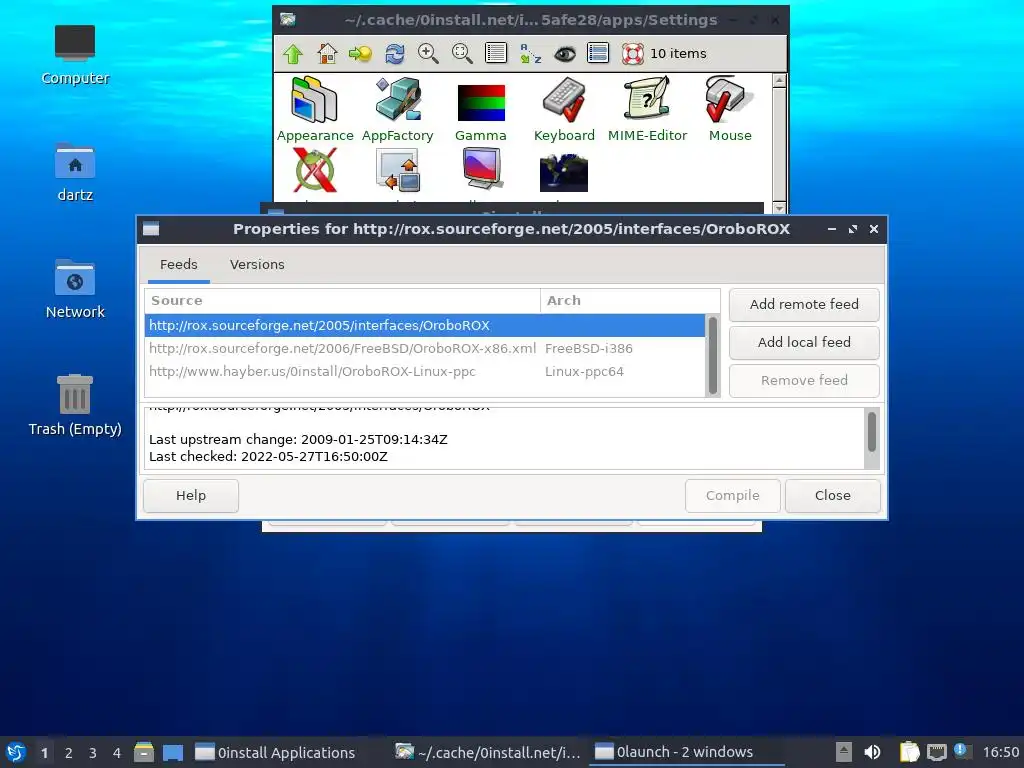Open the Appearance settings app
This screenshot has width=1024, height=768.
pos(315,109)
